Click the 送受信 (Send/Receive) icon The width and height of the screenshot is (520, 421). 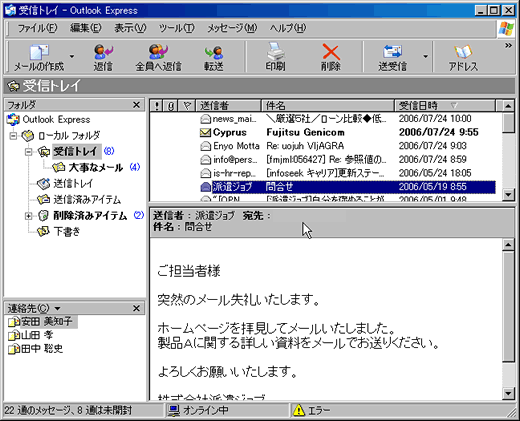tap(392, 57)
